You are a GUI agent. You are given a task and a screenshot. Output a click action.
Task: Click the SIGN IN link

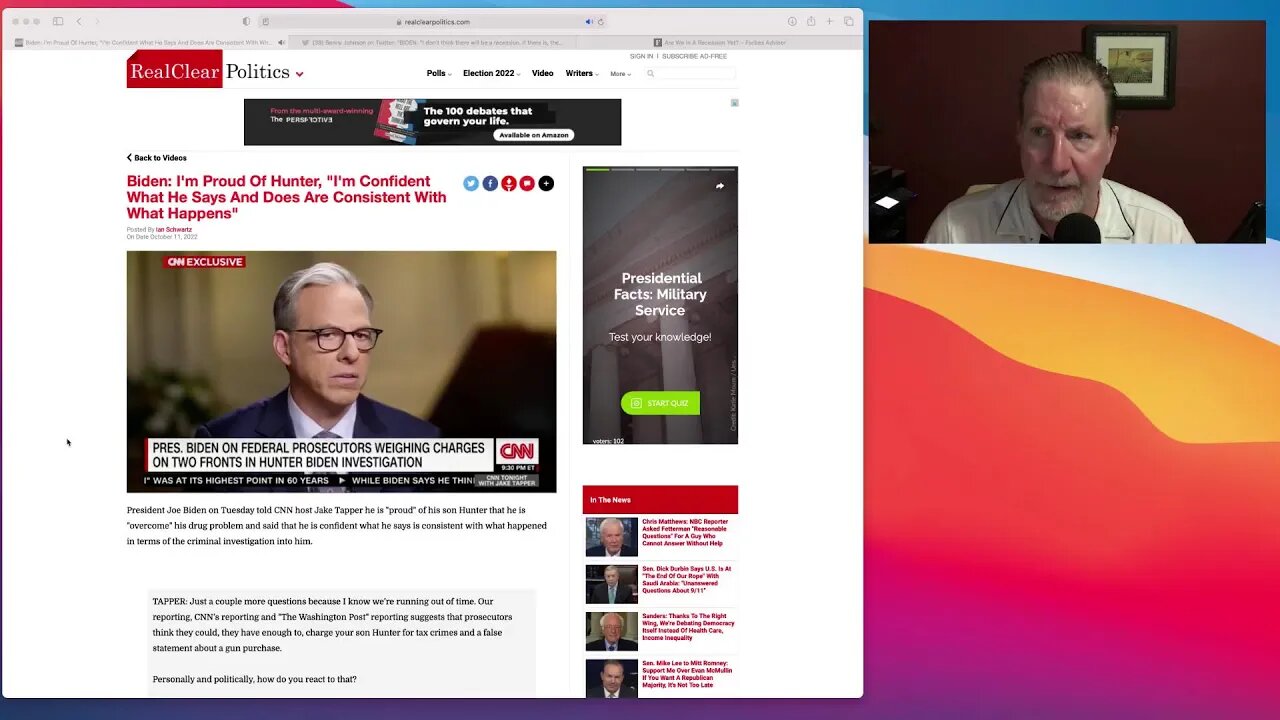click(x=641, y=56)
